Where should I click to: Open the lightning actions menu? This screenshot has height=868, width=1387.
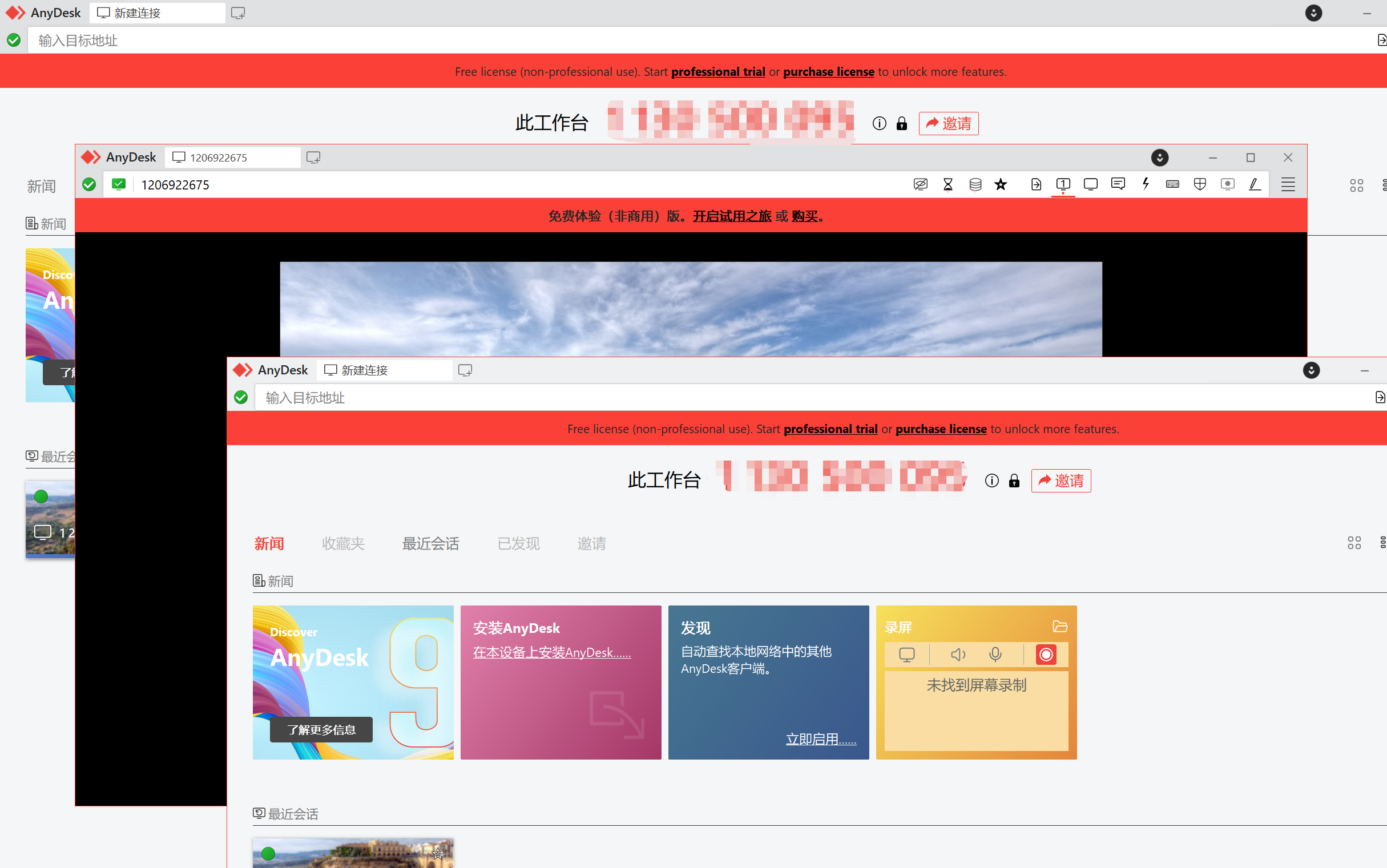pyautogui.click(x=1146, y=184)
